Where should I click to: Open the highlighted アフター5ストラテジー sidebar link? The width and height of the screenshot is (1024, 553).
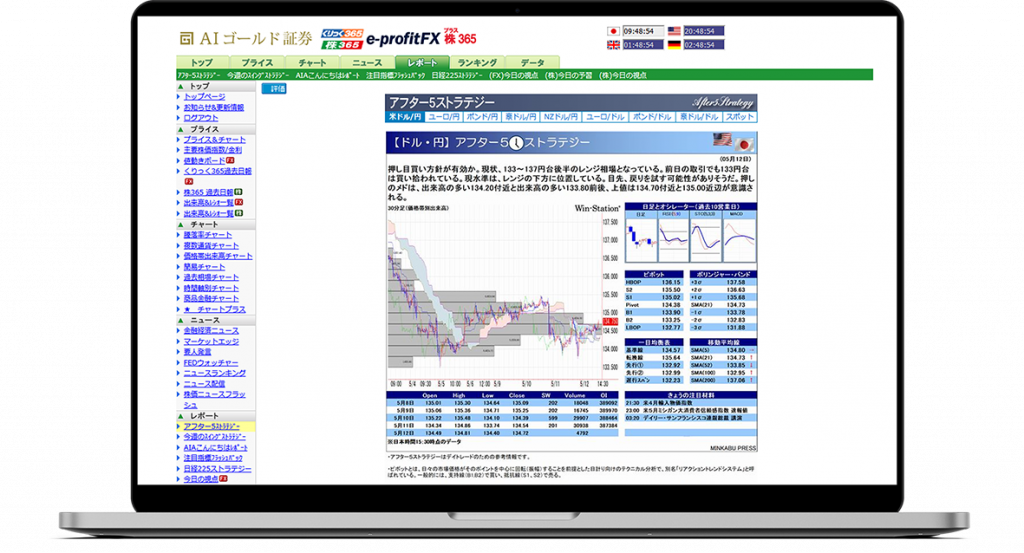pyautogui.click(x=212, y=426)
